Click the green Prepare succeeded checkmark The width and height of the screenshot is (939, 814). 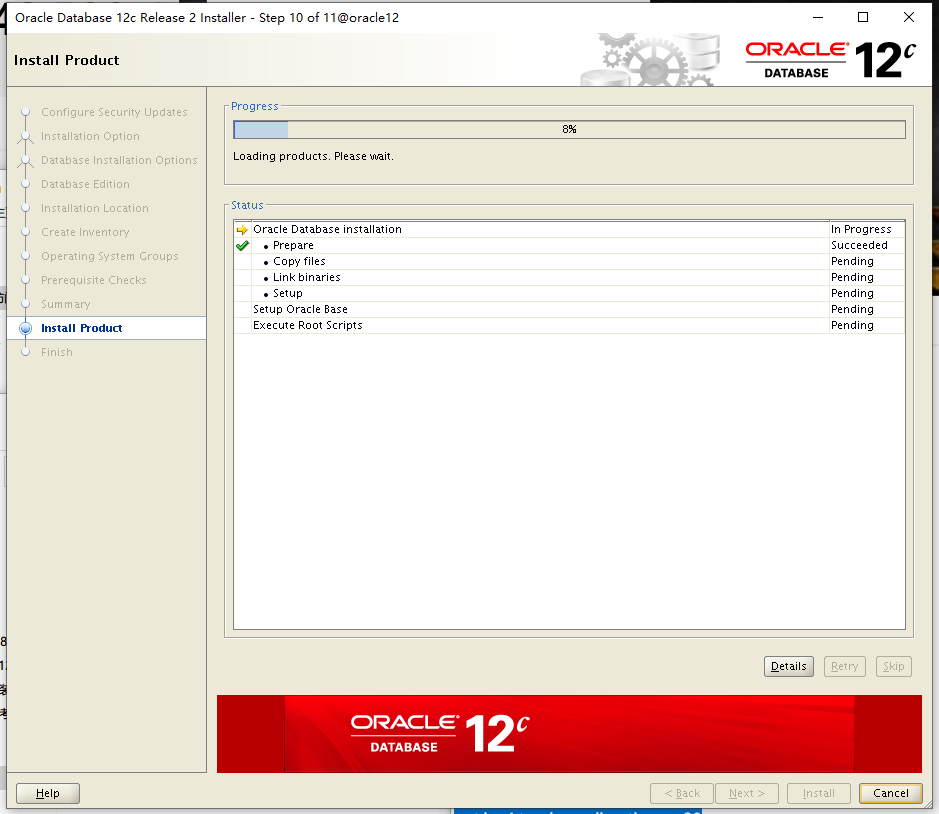click(x=242, y=246)
